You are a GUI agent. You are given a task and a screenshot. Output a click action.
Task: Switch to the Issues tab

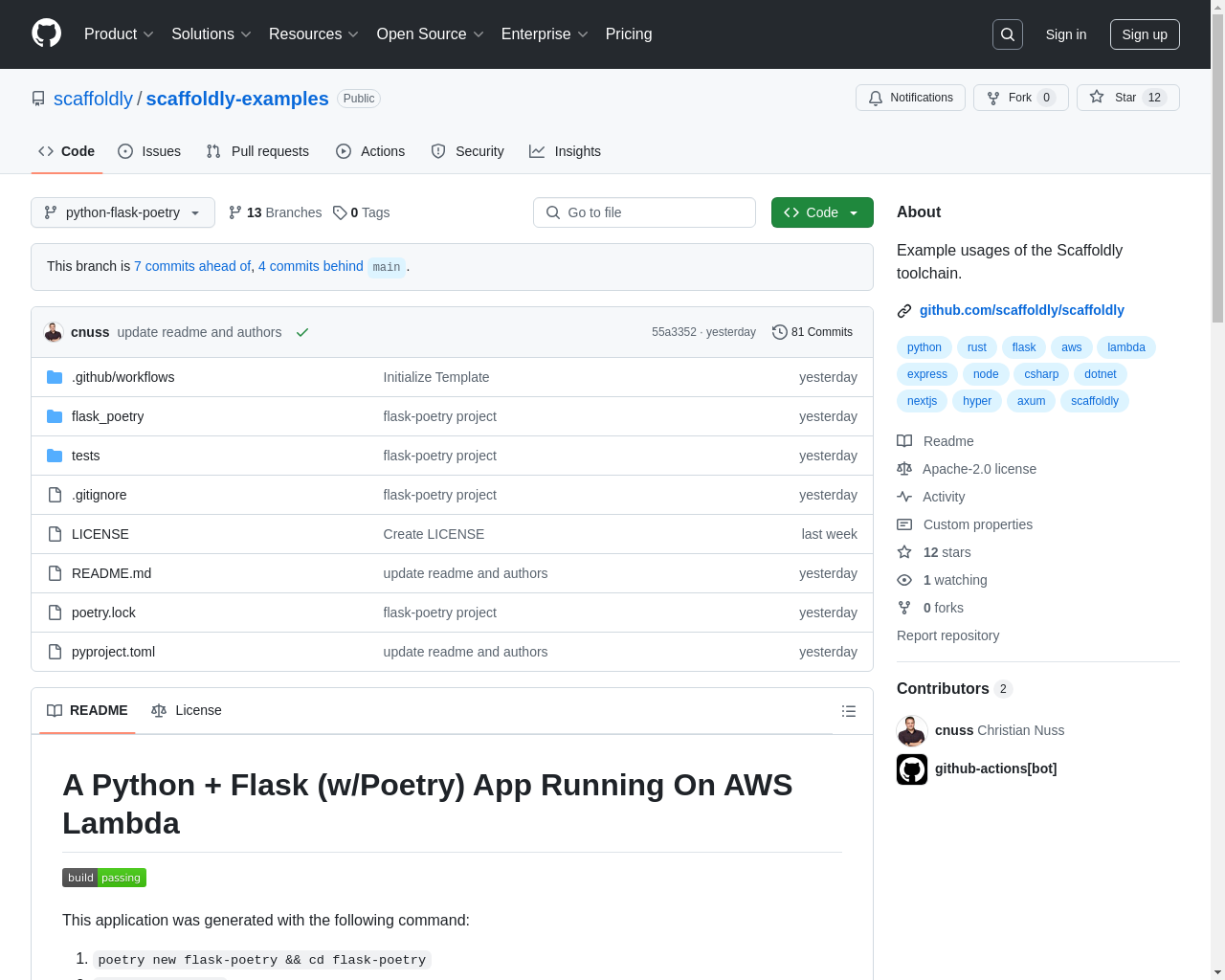point(149,151)
